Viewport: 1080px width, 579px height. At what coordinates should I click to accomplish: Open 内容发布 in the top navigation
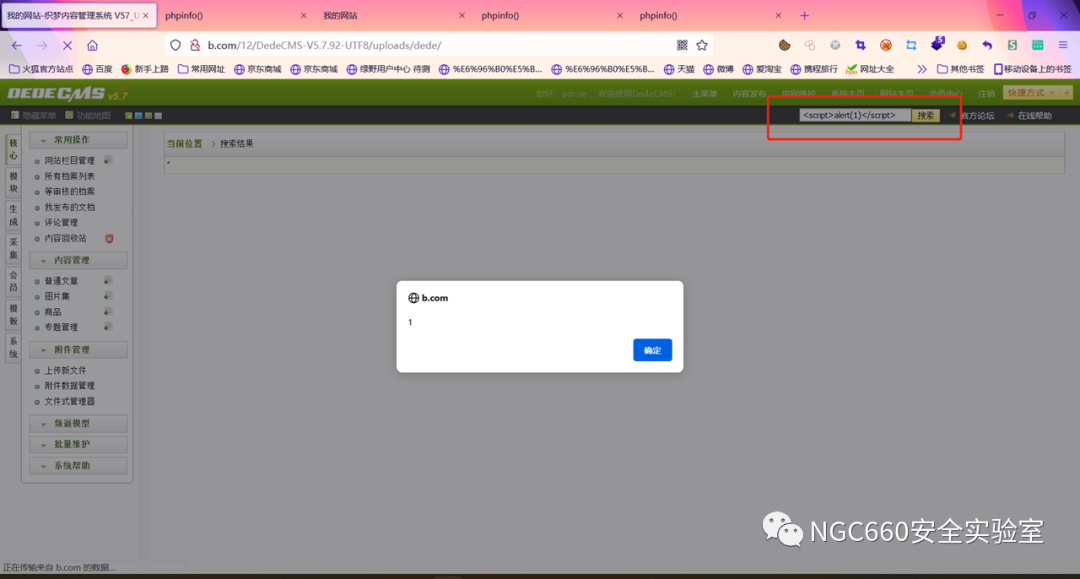[749, 94]
